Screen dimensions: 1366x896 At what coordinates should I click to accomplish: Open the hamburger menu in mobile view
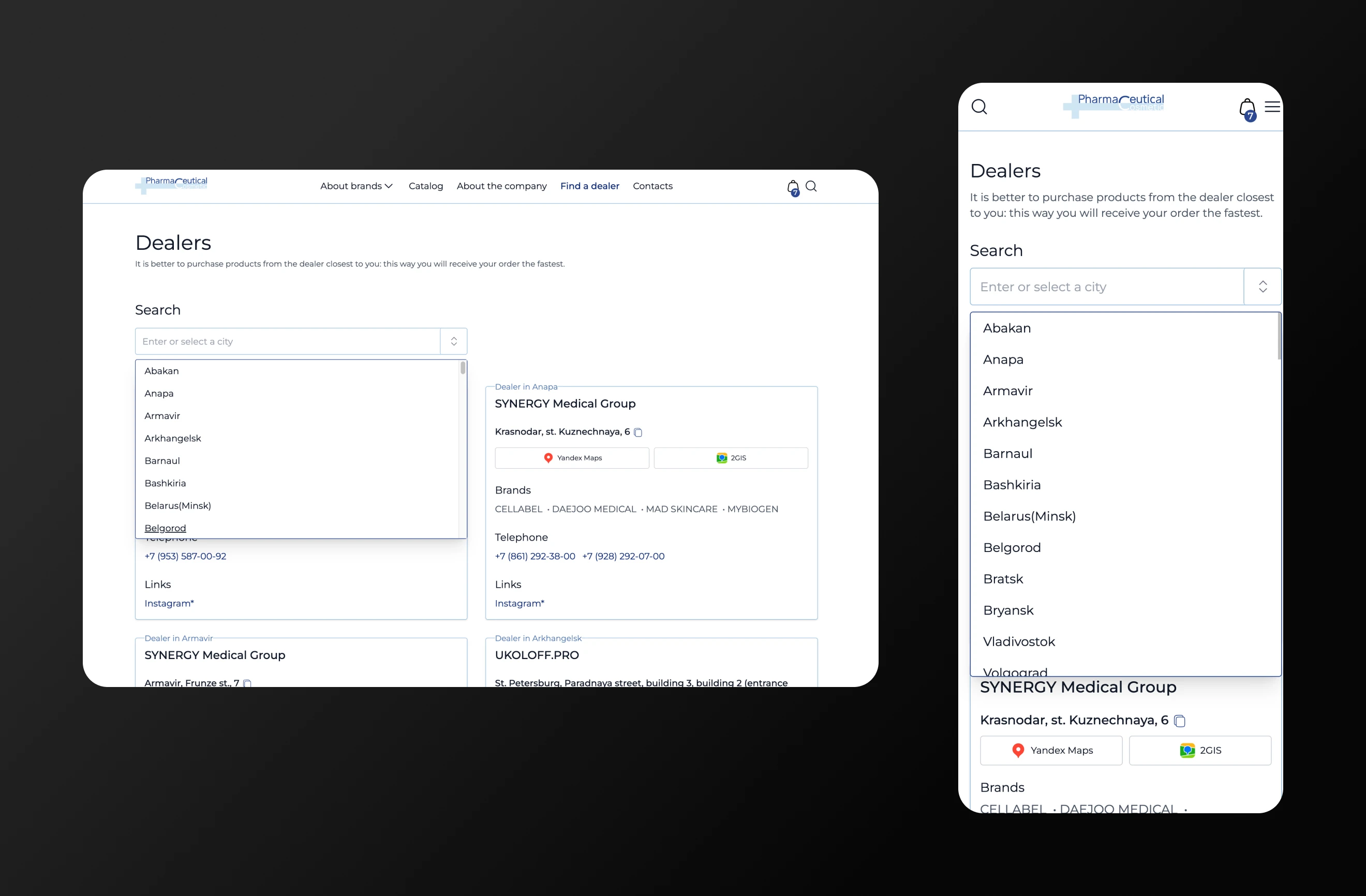click(x=1272, y=107)
